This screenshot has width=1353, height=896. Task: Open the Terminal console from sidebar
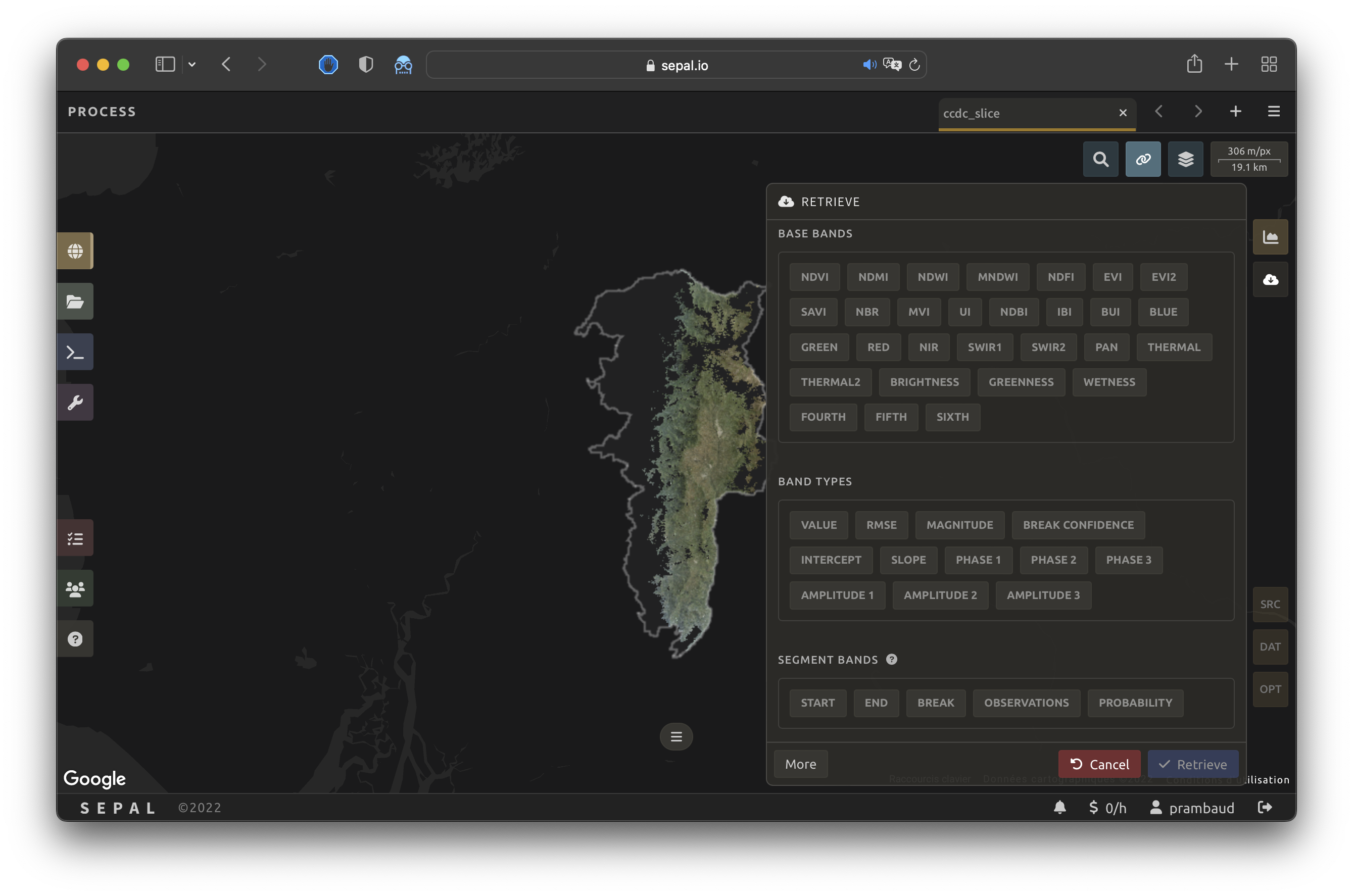click(75, 352)
